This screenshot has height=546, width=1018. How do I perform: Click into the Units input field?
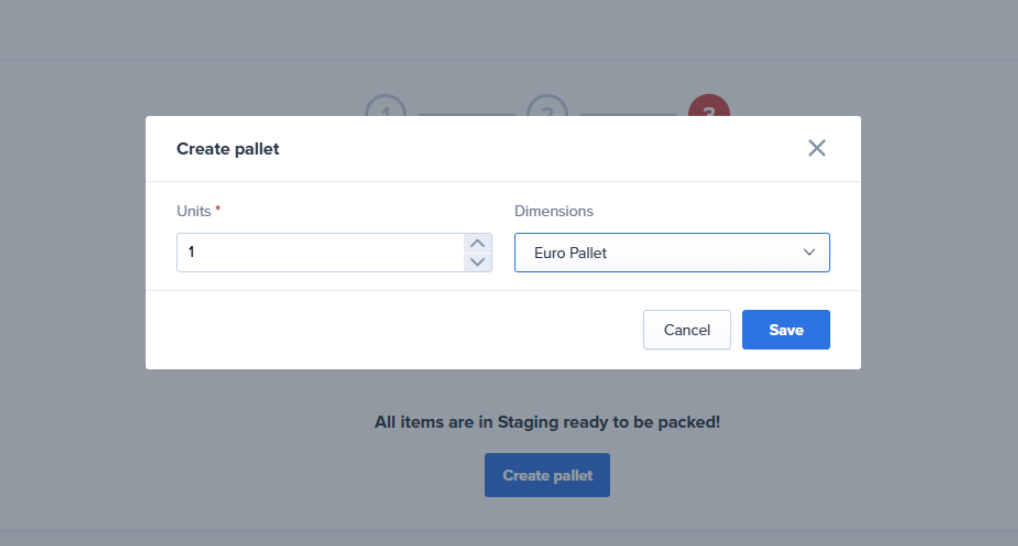click(x=320, y=253)
